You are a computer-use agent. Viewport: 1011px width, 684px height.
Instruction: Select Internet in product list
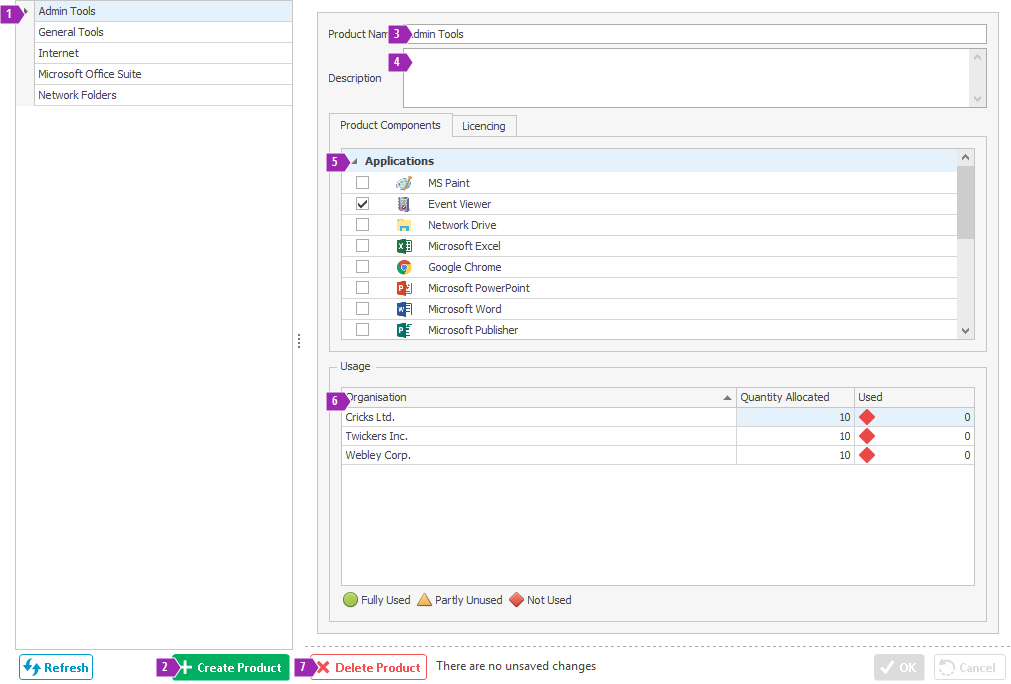click(163, 54)
